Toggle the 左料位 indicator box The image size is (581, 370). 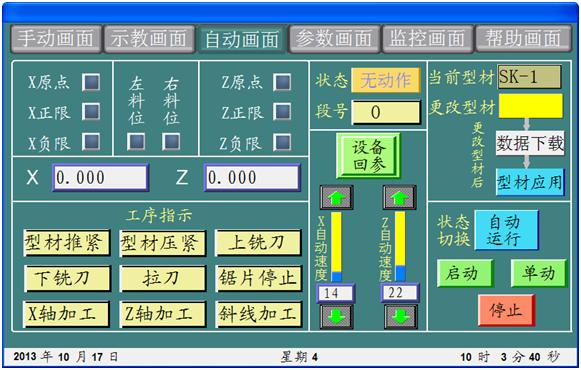point(136,141)
